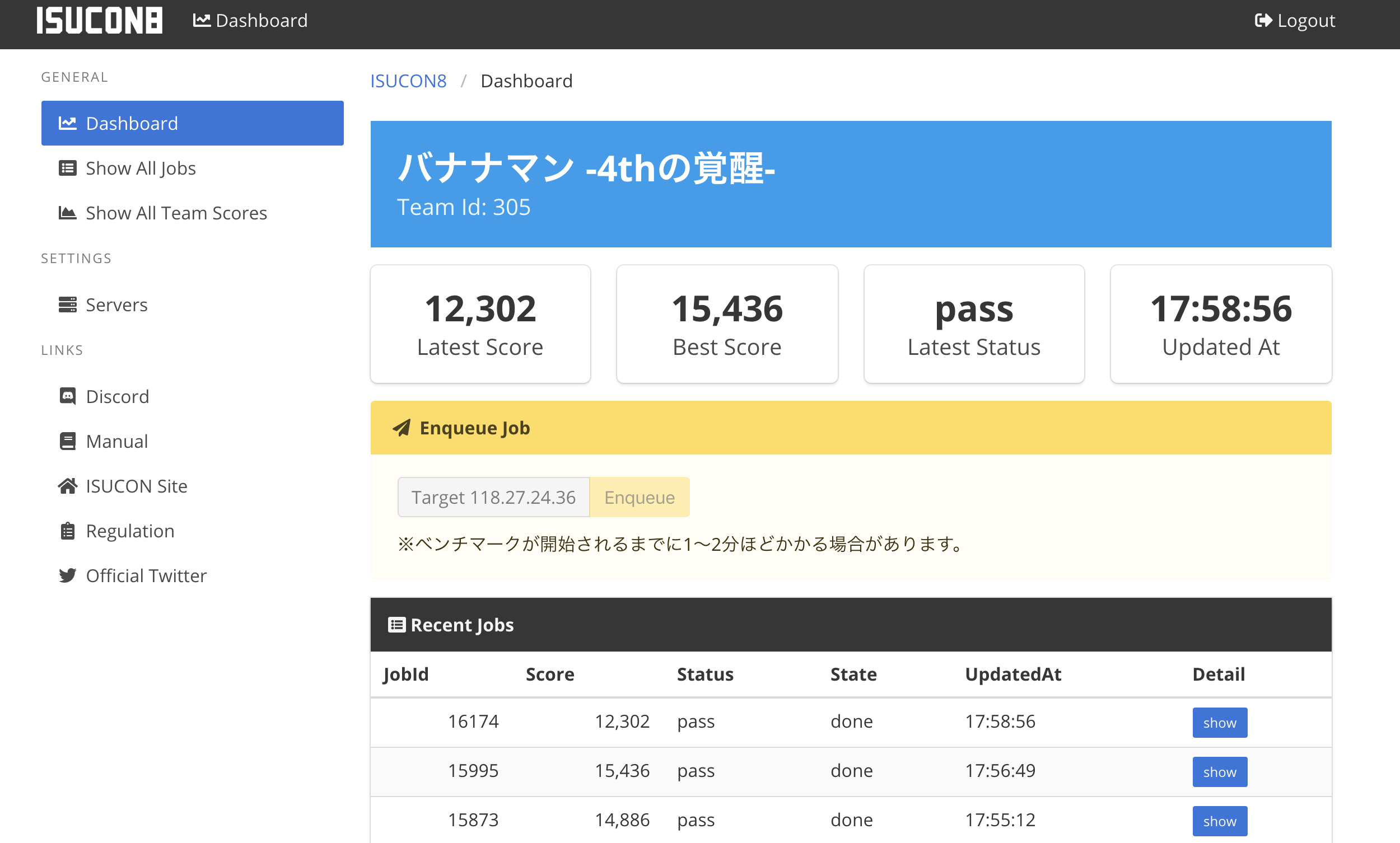Click the Target 118.27.24.36 field
The image size is (1400, 843).
pyautogui.click(x=494, y=497)
